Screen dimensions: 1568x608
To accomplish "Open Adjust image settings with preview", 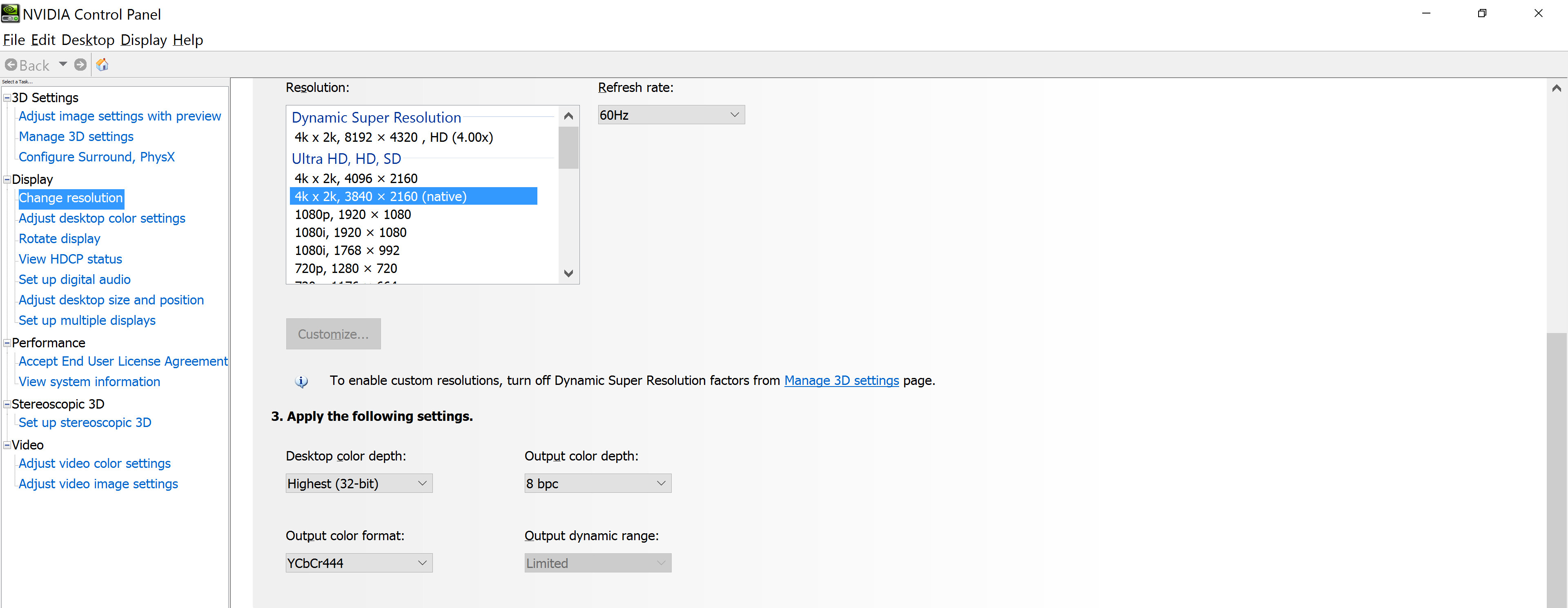I will point(120,116).
